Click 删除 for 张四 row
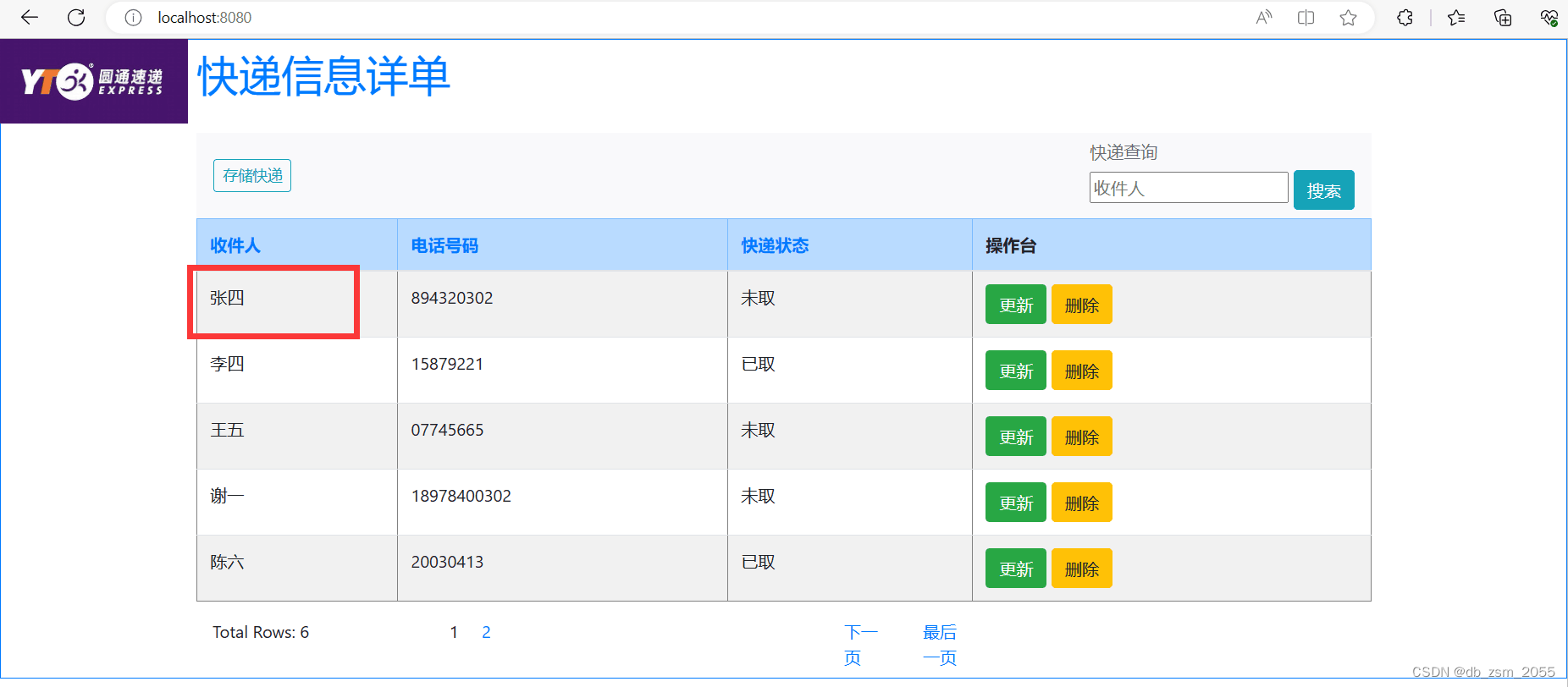This screenshot has height=687, width=1568. click(1082, 305)
